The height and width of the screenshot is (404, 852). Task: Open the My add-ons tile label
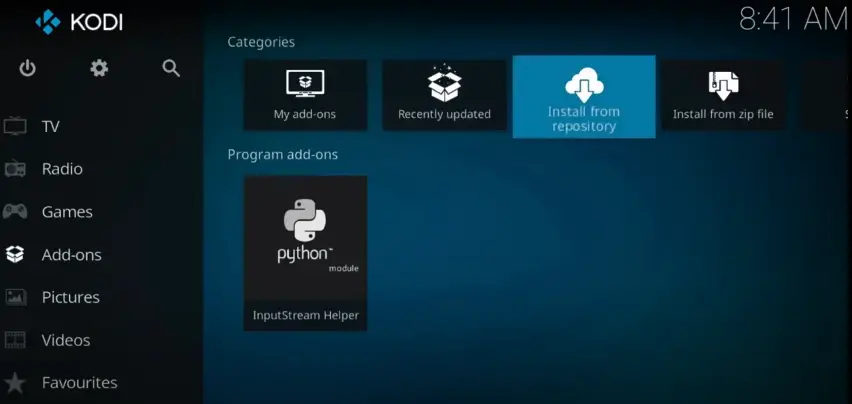point(305,115)
